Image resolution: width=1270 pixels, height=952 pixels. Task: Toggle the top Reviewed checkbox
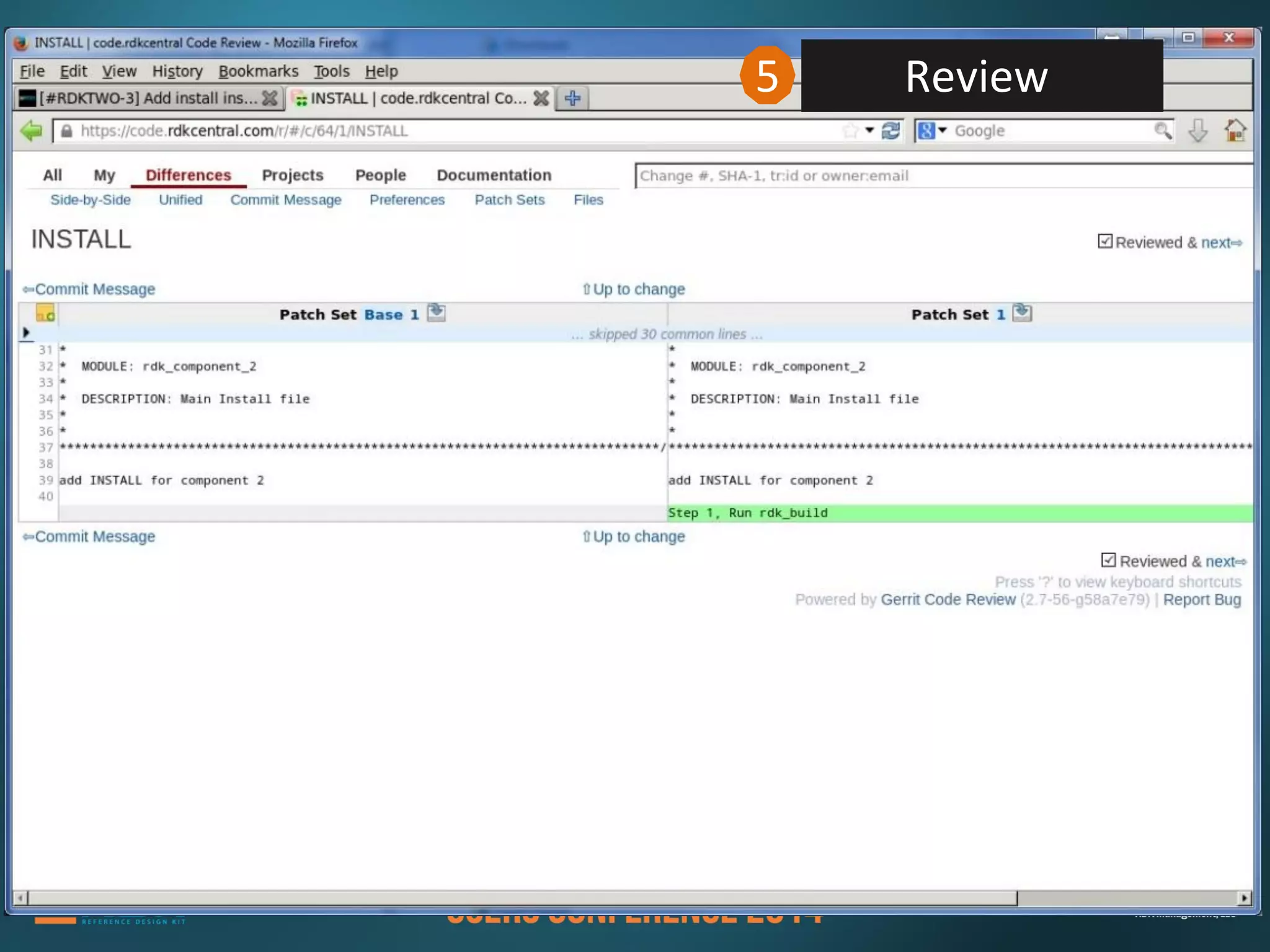point(1105,241)
